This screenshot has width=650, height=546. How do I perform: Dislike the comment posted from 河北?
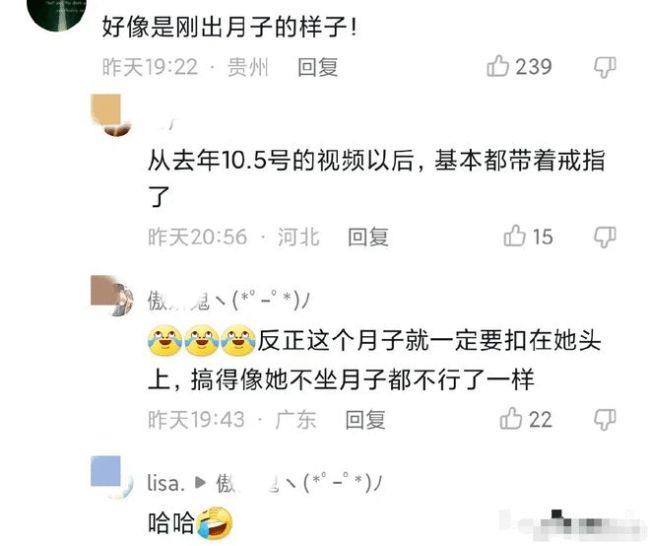(605, 237)
